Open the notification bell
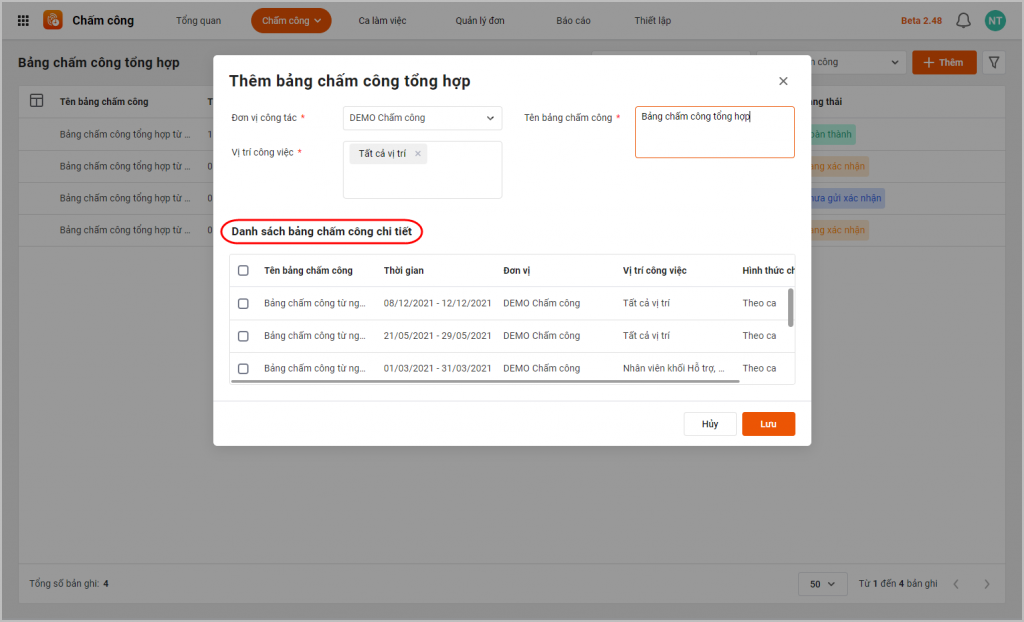This screenshot has height=622, width=1024. click(963, 20)
